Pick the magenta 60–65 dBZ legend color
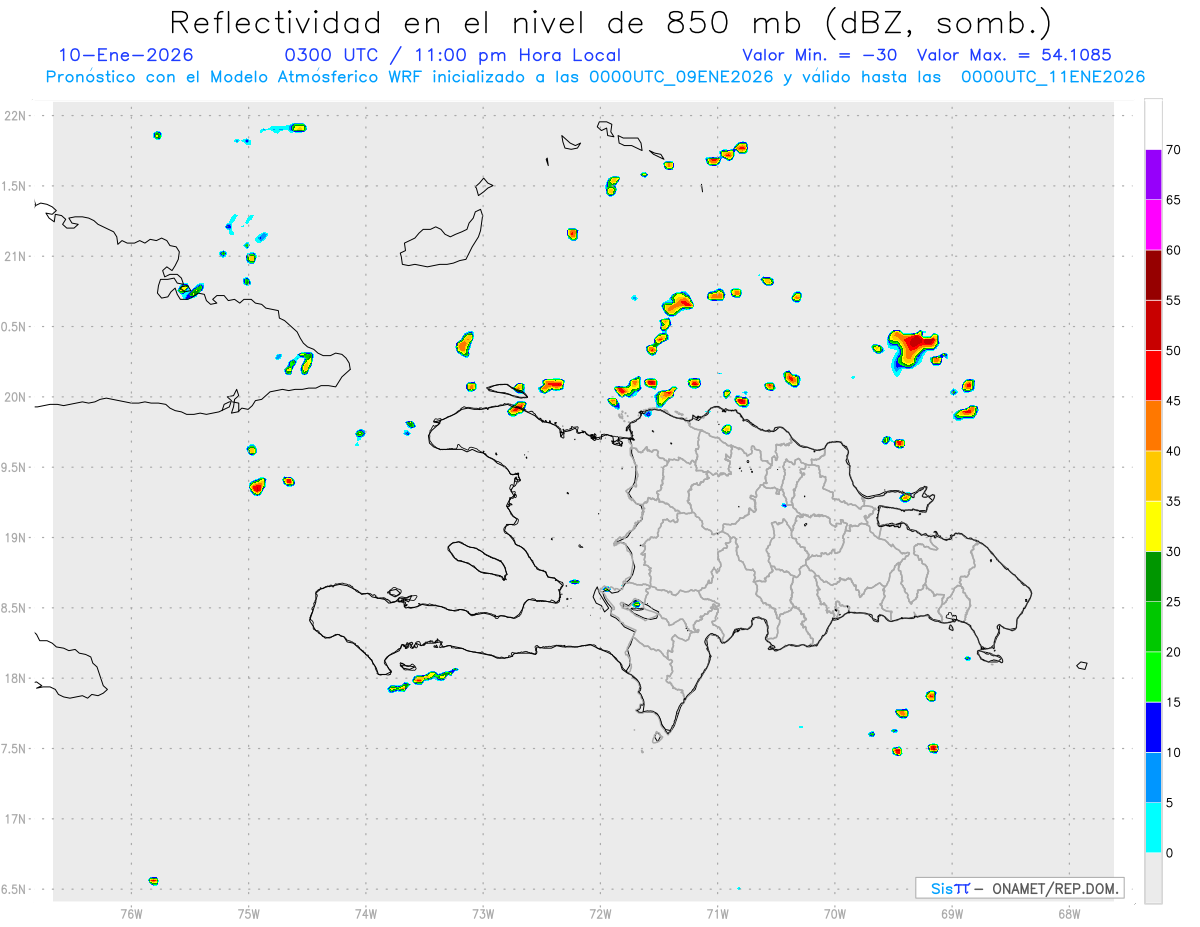This screenshot has height=927, width=1200. point(1153,224)
